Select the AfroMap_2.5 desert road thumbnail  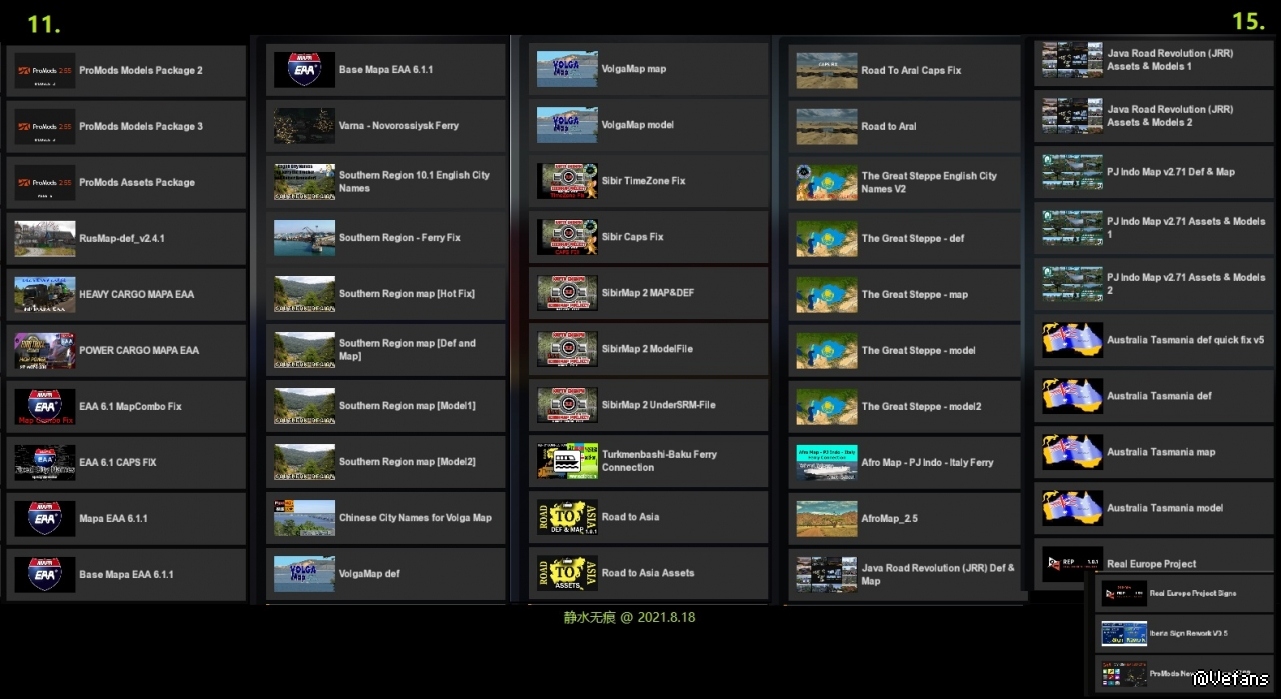pyautogui.click(x=827, y=519)
